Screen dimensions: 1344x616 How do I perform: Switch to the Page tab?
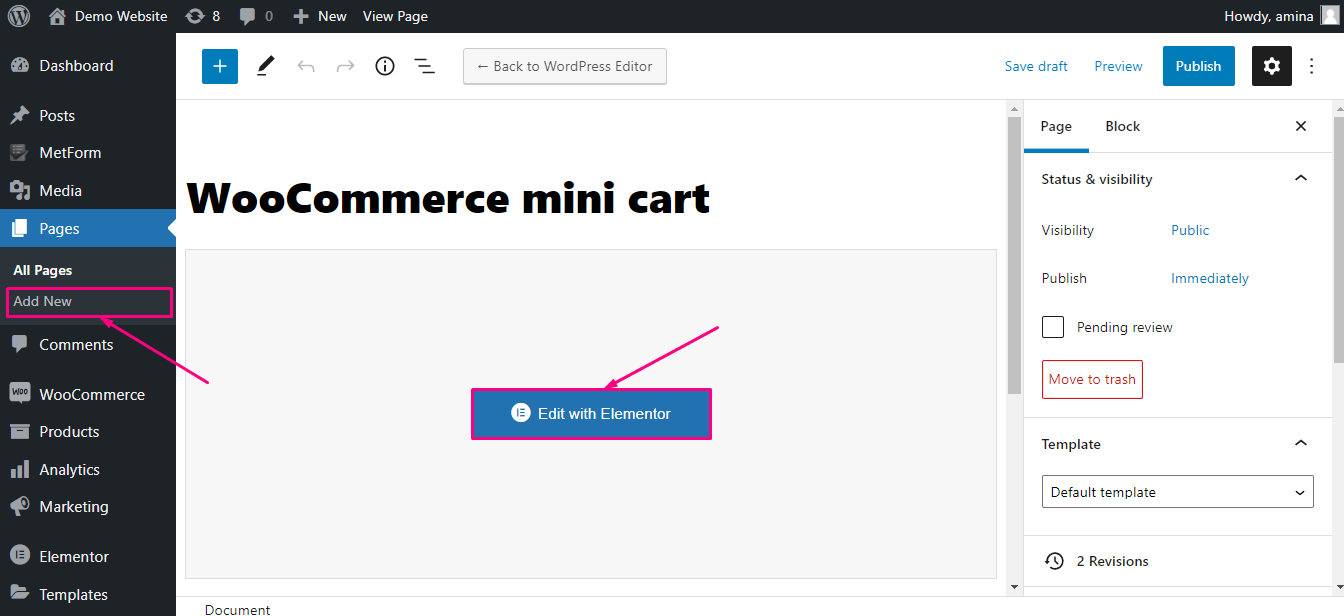point(1056,126)
